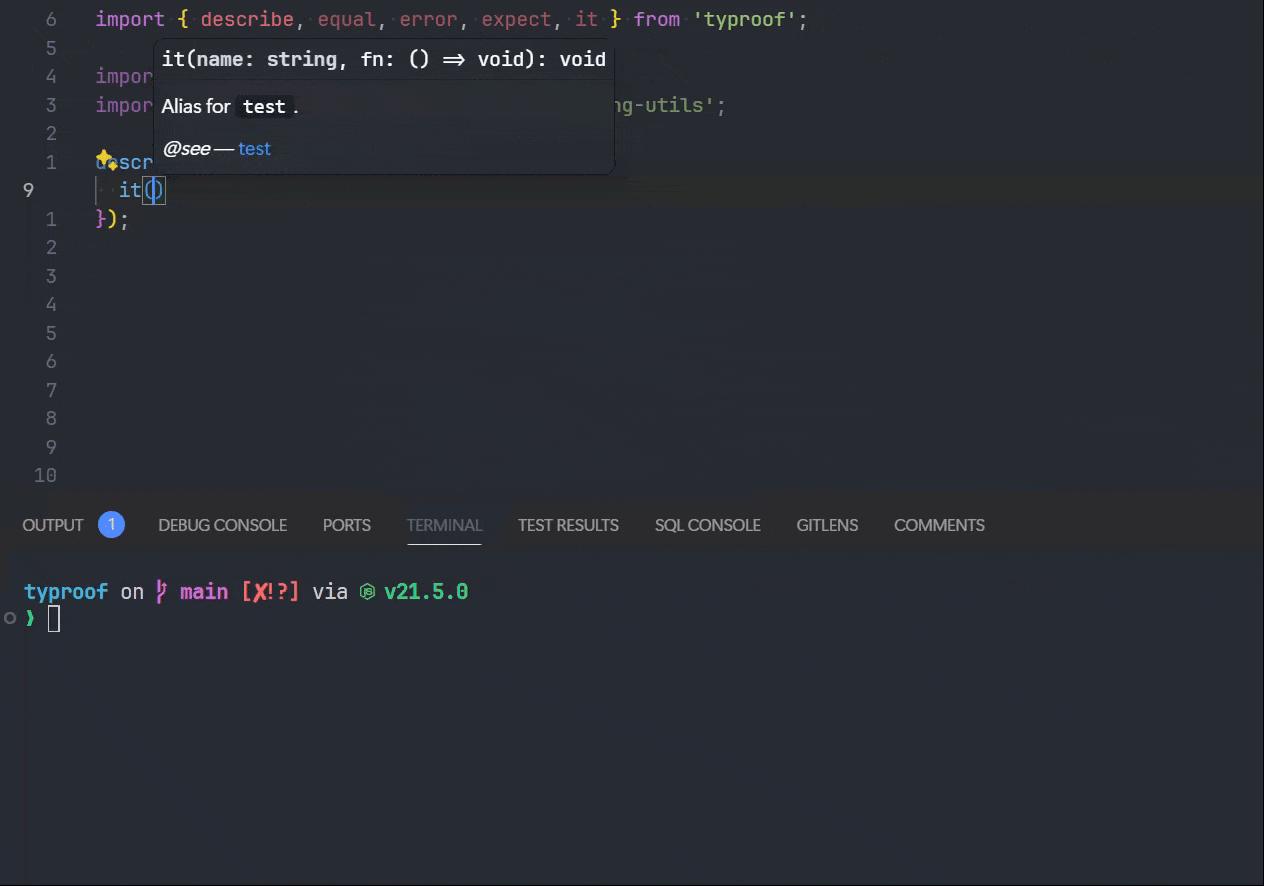Click 'error' in the import statement

tap(429, 19)
